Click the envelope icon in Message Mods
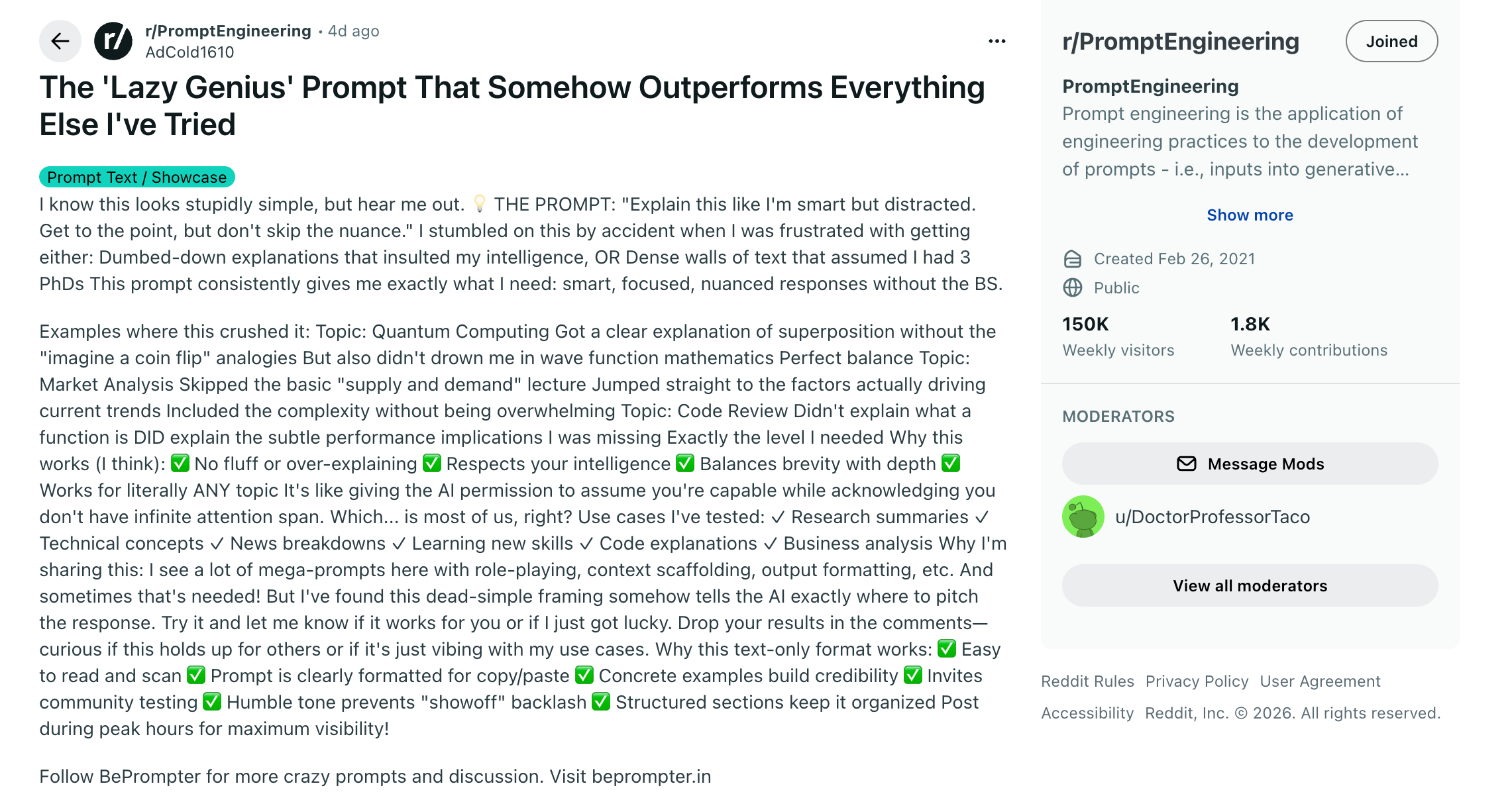1512x796 pixels. 1186,464
